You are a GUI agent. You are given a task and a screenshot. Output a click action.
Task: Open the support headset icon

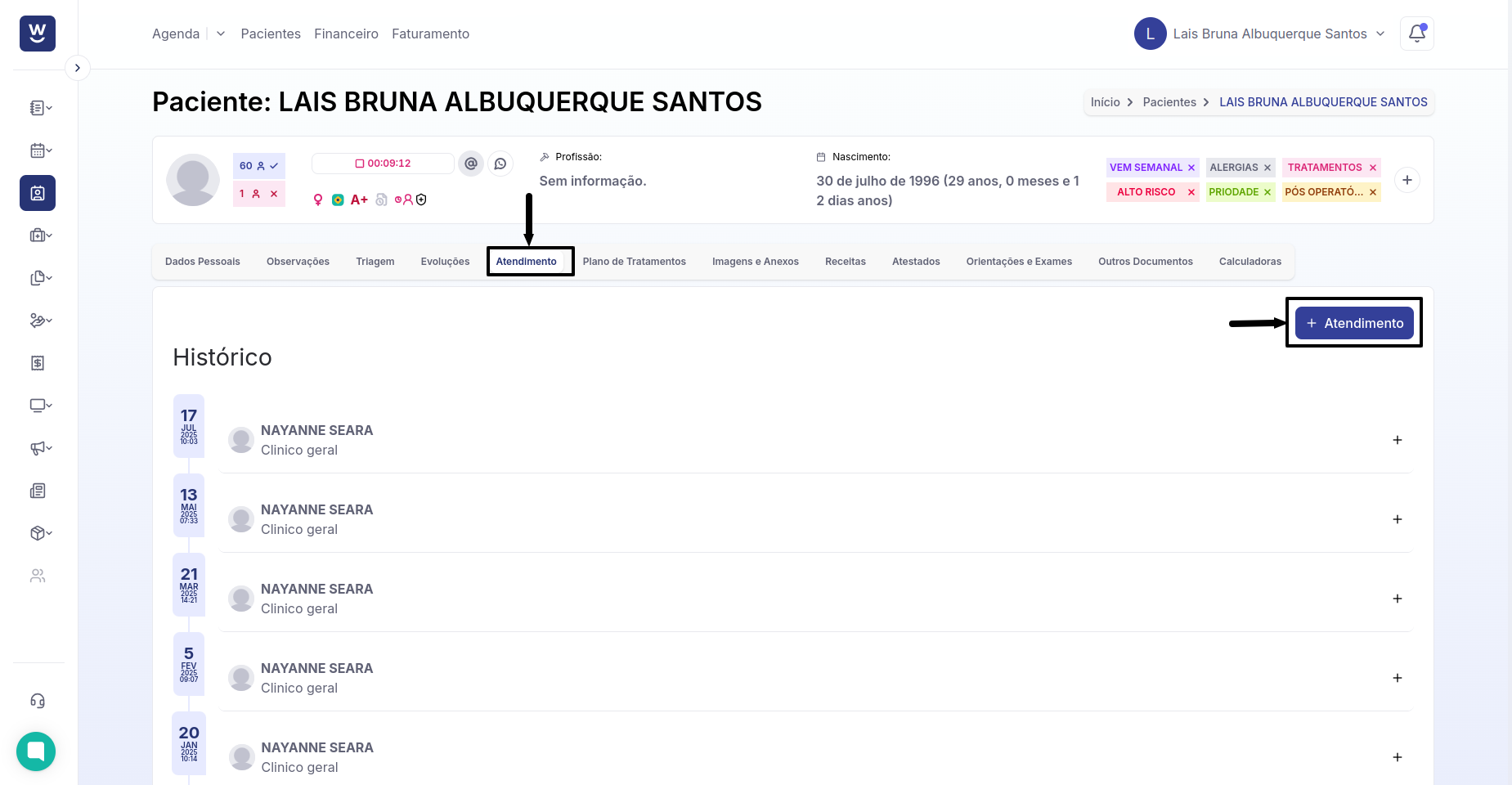[x=38, y=701]
